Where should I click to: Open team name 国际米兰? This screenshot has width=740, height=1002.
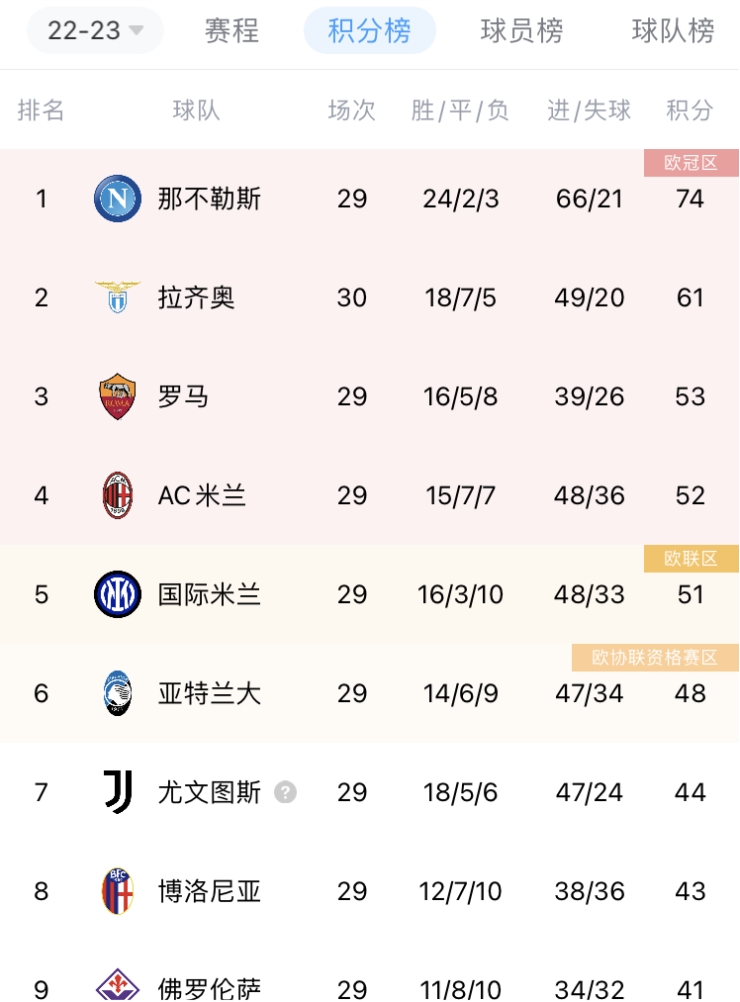209,594
